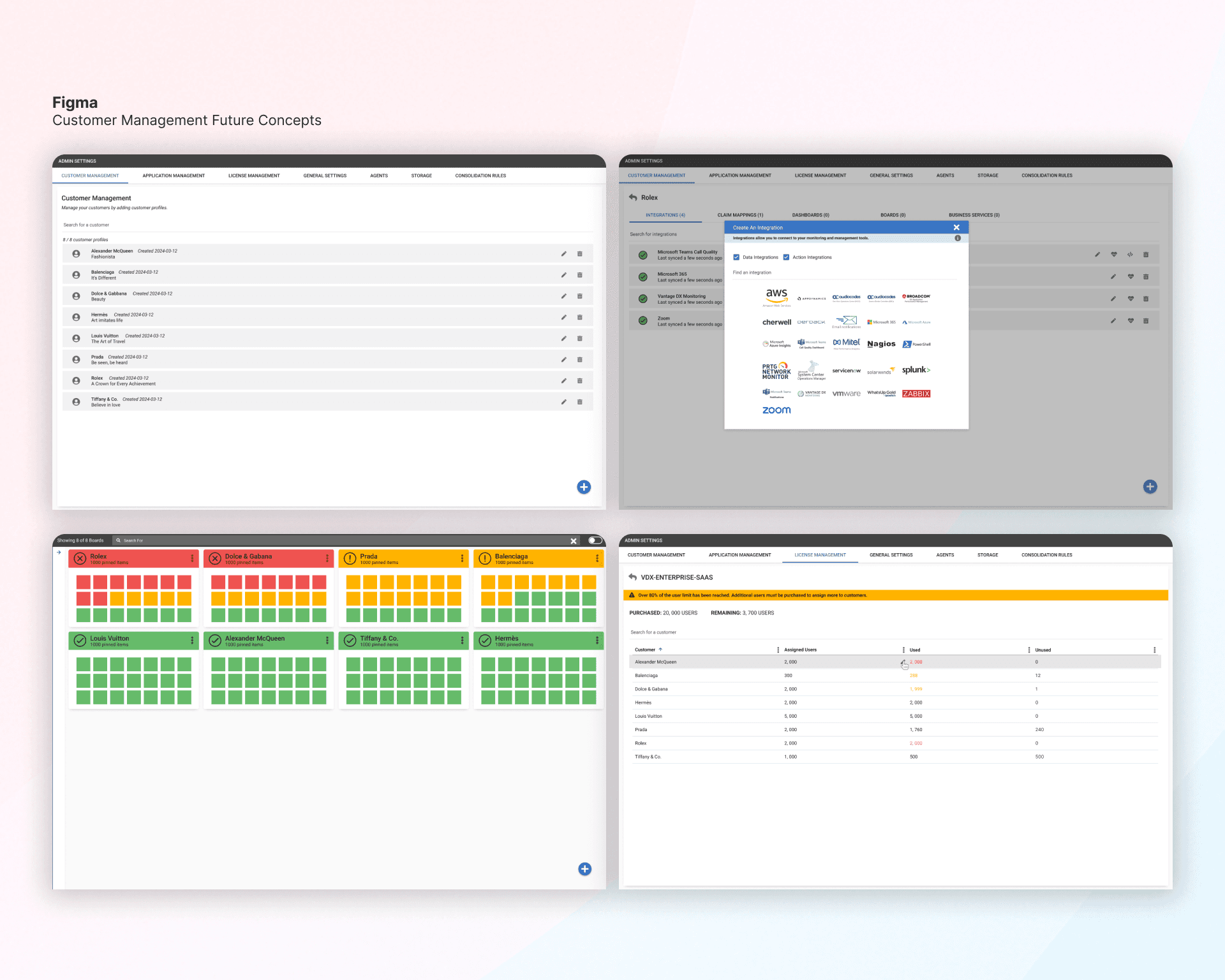Viewport: 1225px width, 980px height.
Task: Click the warning status icon on the Prada board
Action: pyautogui.click(x=350, y=559)
